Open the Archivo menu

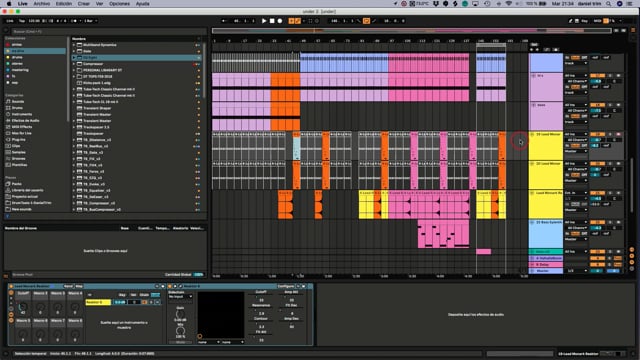(x=42, y=4)
